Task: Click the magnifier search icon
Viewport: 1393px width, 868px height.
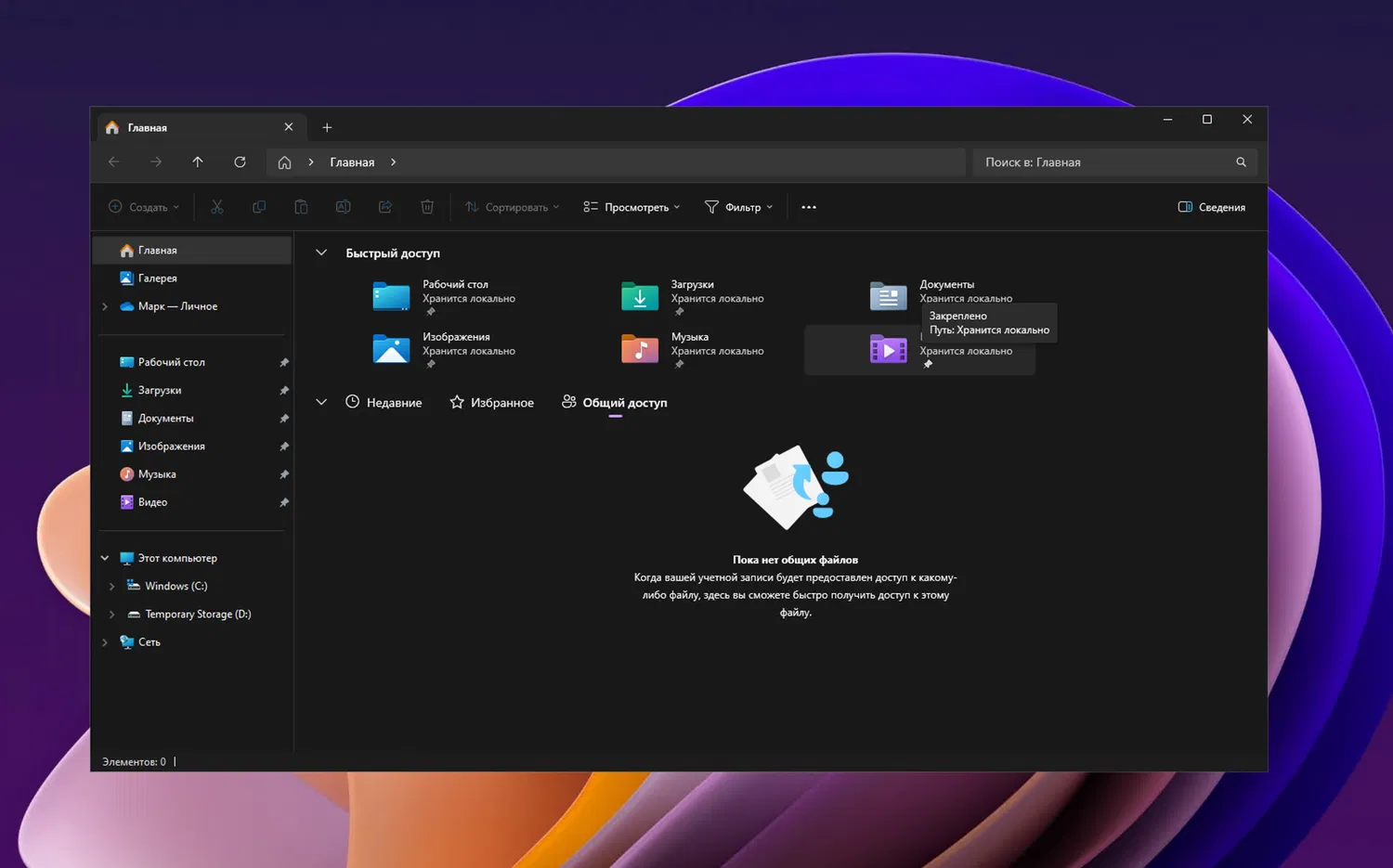Action: [x=1241, y=162]
